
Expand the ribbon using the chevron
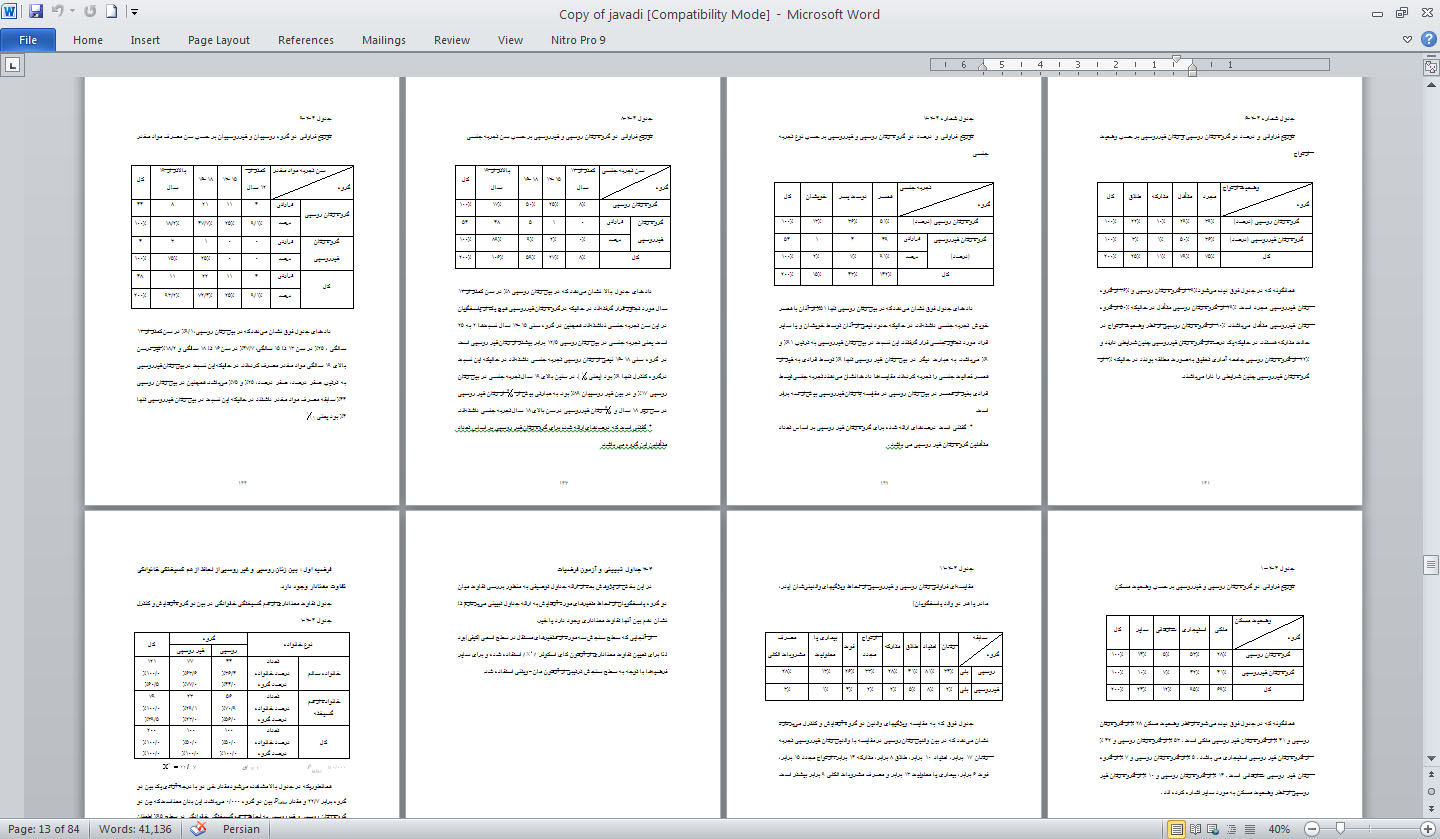point(1408,40)
